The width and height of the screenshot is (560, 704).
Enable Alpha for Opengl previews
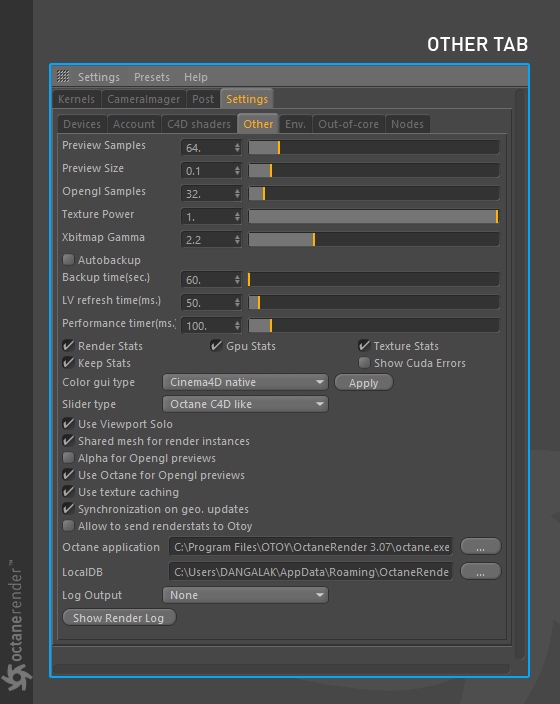[x=68, y=458]
